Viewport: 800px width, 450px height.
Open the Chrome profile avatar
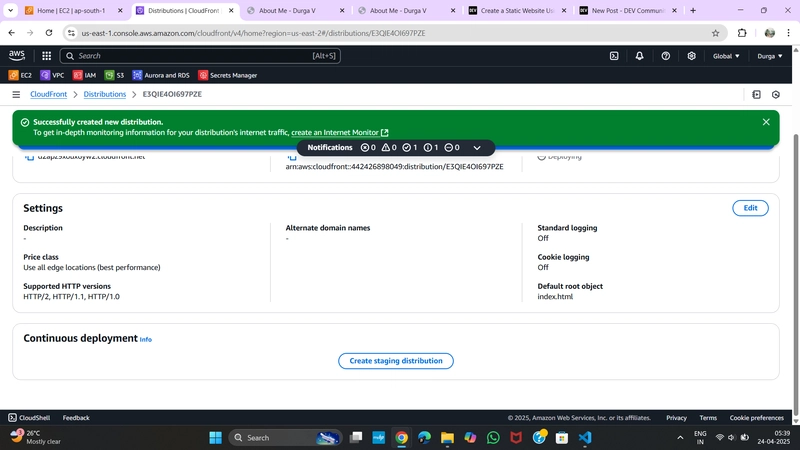[x=770, y=33]
